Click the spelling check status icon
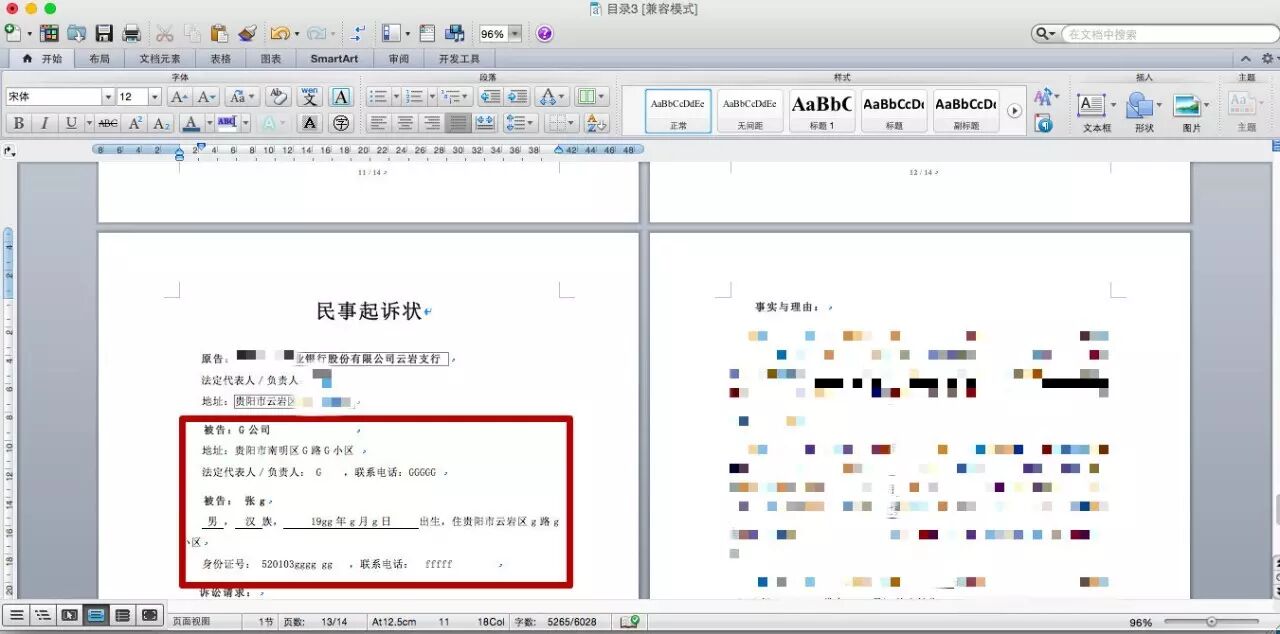1280x634 pixels. [630, 622]
